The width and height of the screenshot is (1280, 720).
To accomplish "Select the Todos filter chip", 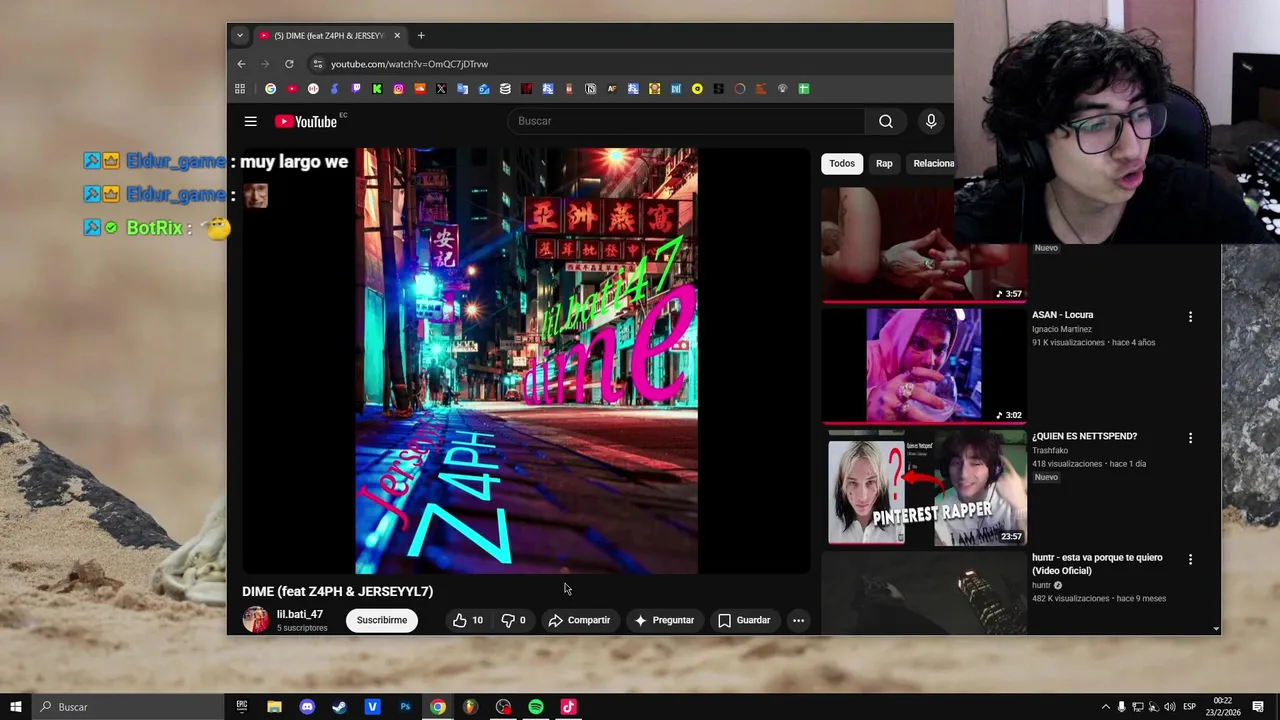I will coord(842,163).
